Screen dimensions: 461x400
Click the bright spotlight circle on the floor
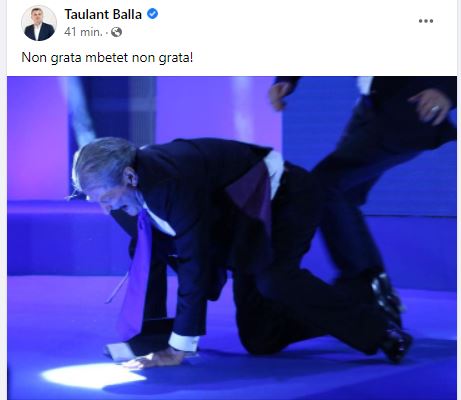click(93, 376)
